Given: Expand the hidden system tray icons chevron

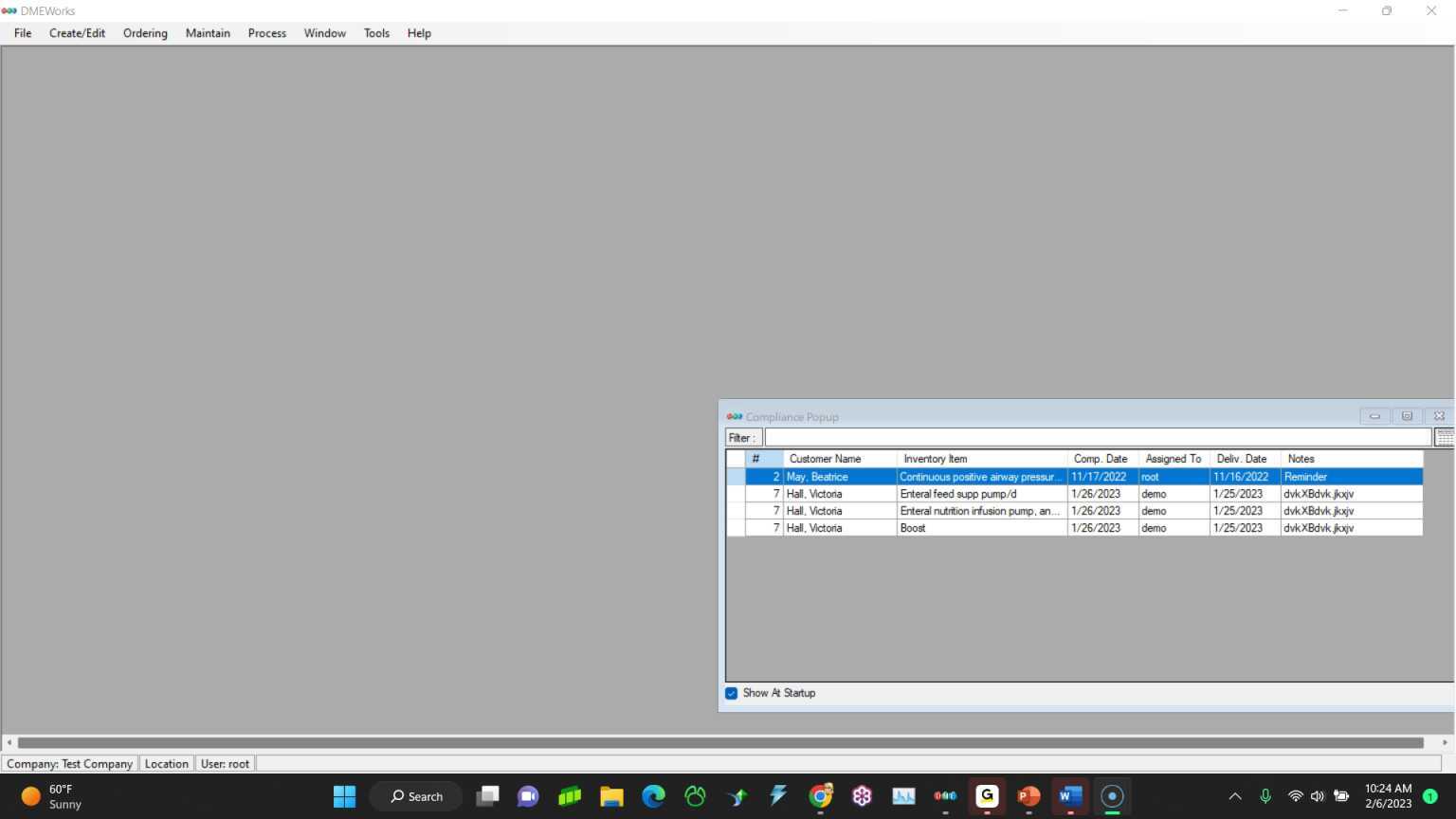Looking at the screenshot, I should [1234, 796].
